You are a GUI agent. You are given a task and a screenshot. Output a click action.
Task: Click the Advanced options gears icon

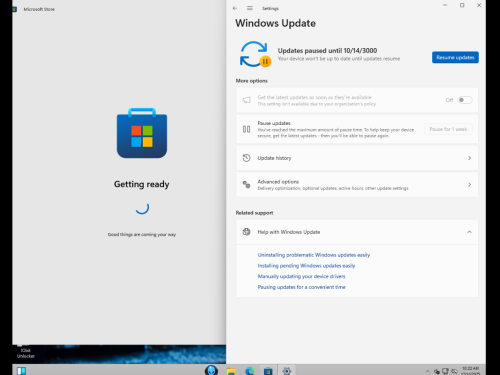click(246, 184)
